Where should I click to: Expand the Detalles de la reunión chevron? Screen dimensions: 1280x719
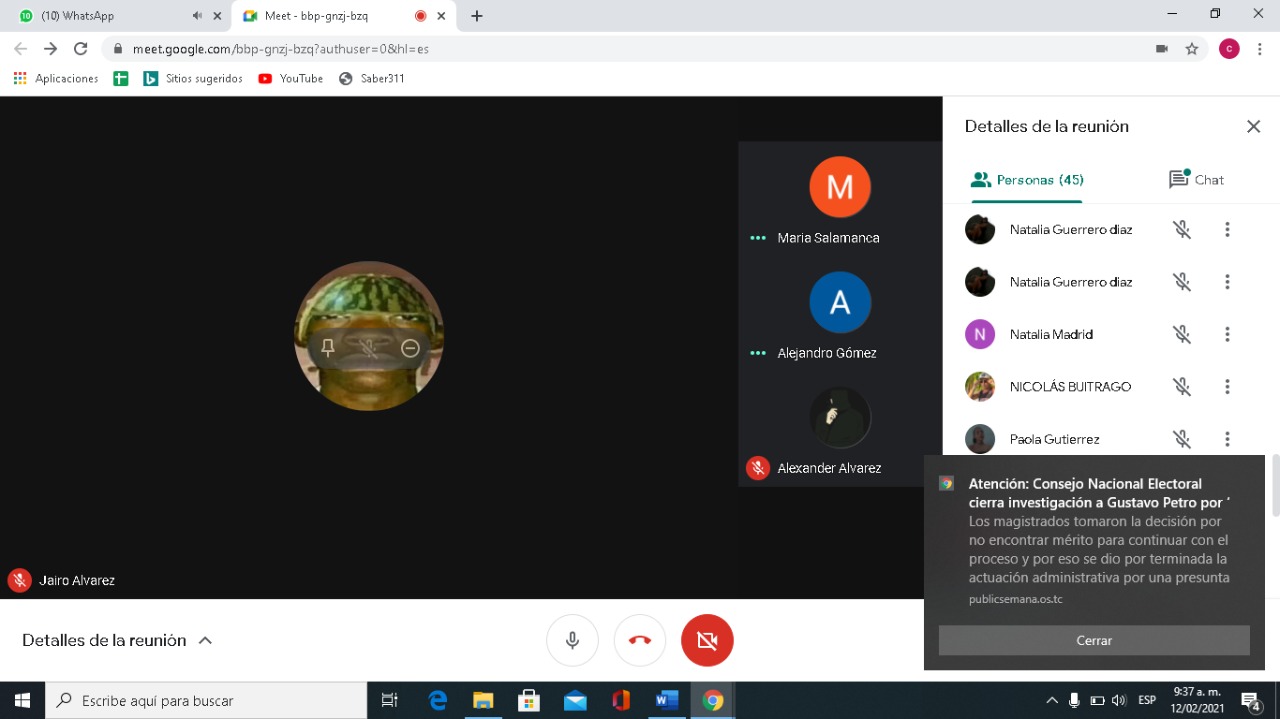coord(205,640)
